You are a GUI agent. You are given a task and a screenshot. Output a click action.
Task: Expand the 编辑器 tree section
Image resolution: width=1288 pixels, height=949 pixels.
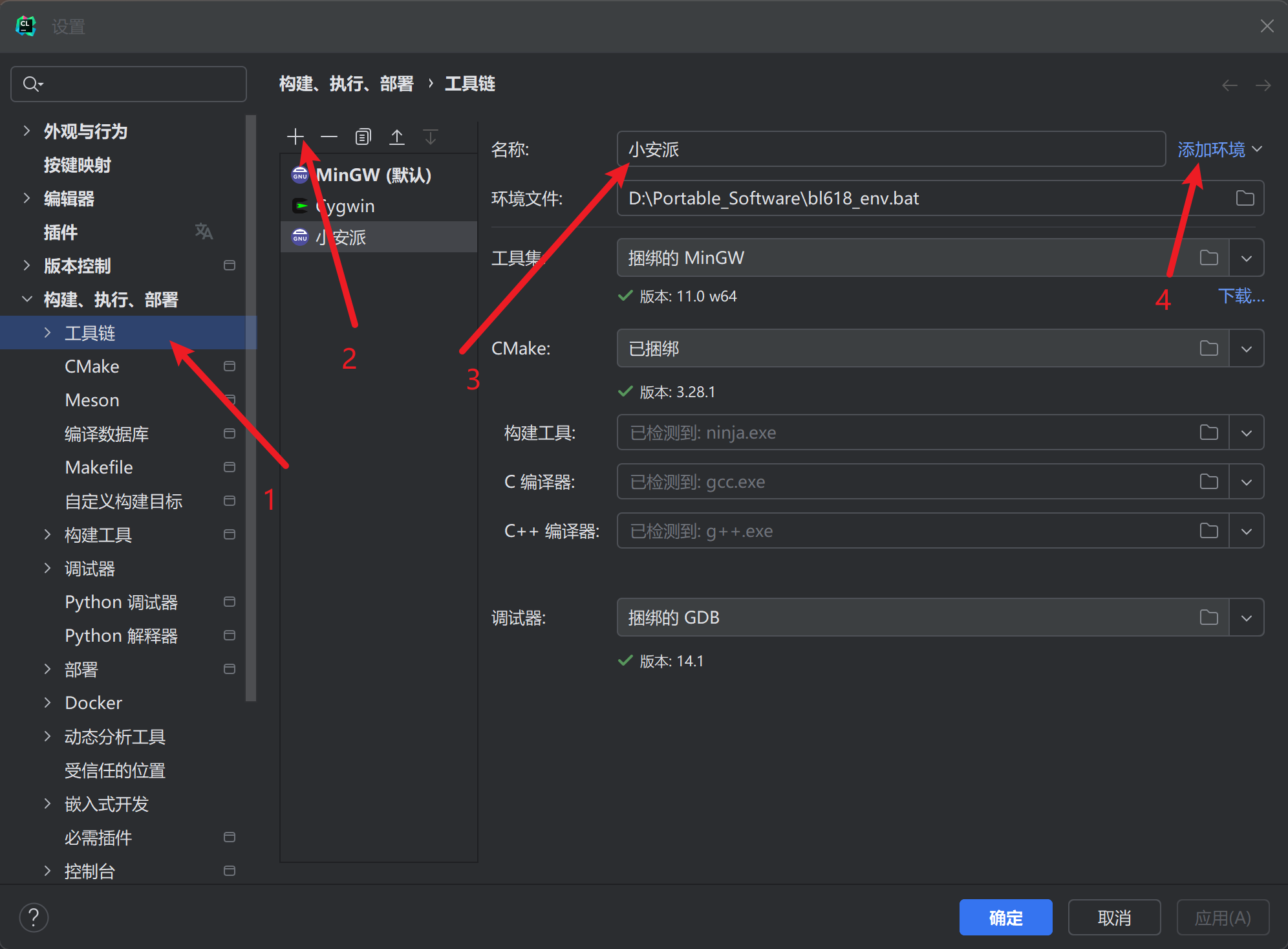tap(27, 198)
